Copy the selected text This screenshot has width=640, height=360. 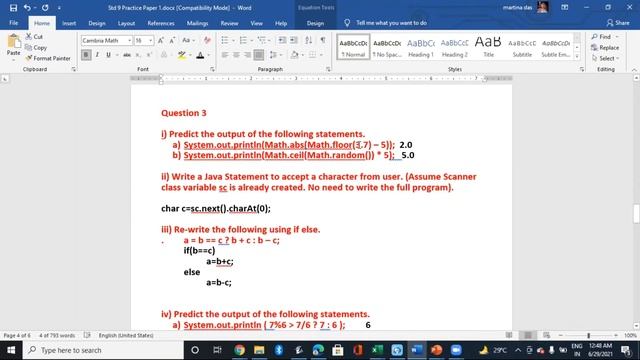[x=36, y=47]
